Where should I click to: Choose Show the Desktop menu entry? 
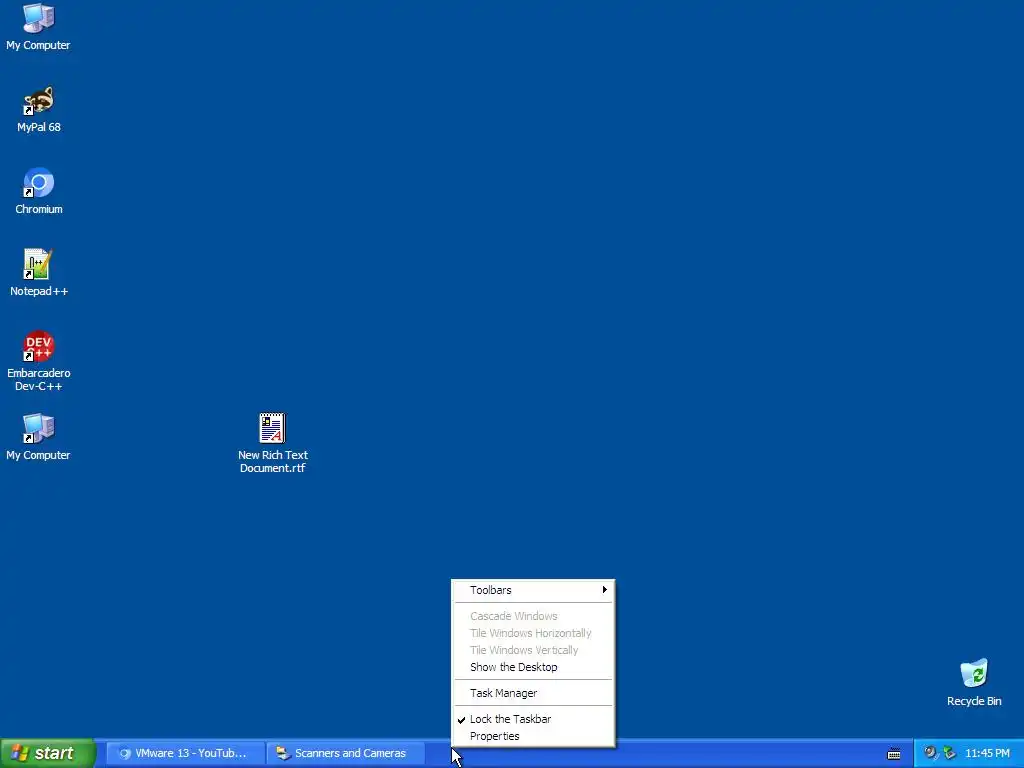pos(534,667)
